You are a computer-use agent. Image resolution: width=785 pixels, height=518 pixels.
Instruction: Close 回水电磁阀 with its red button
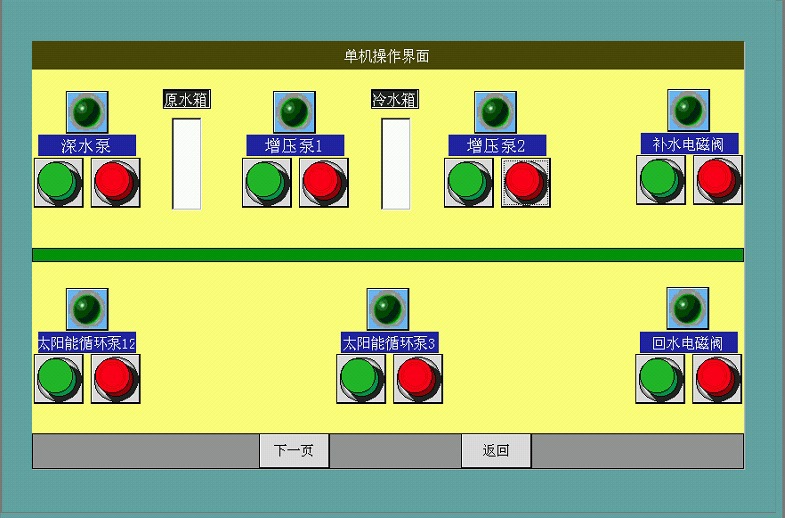point(717,379)
